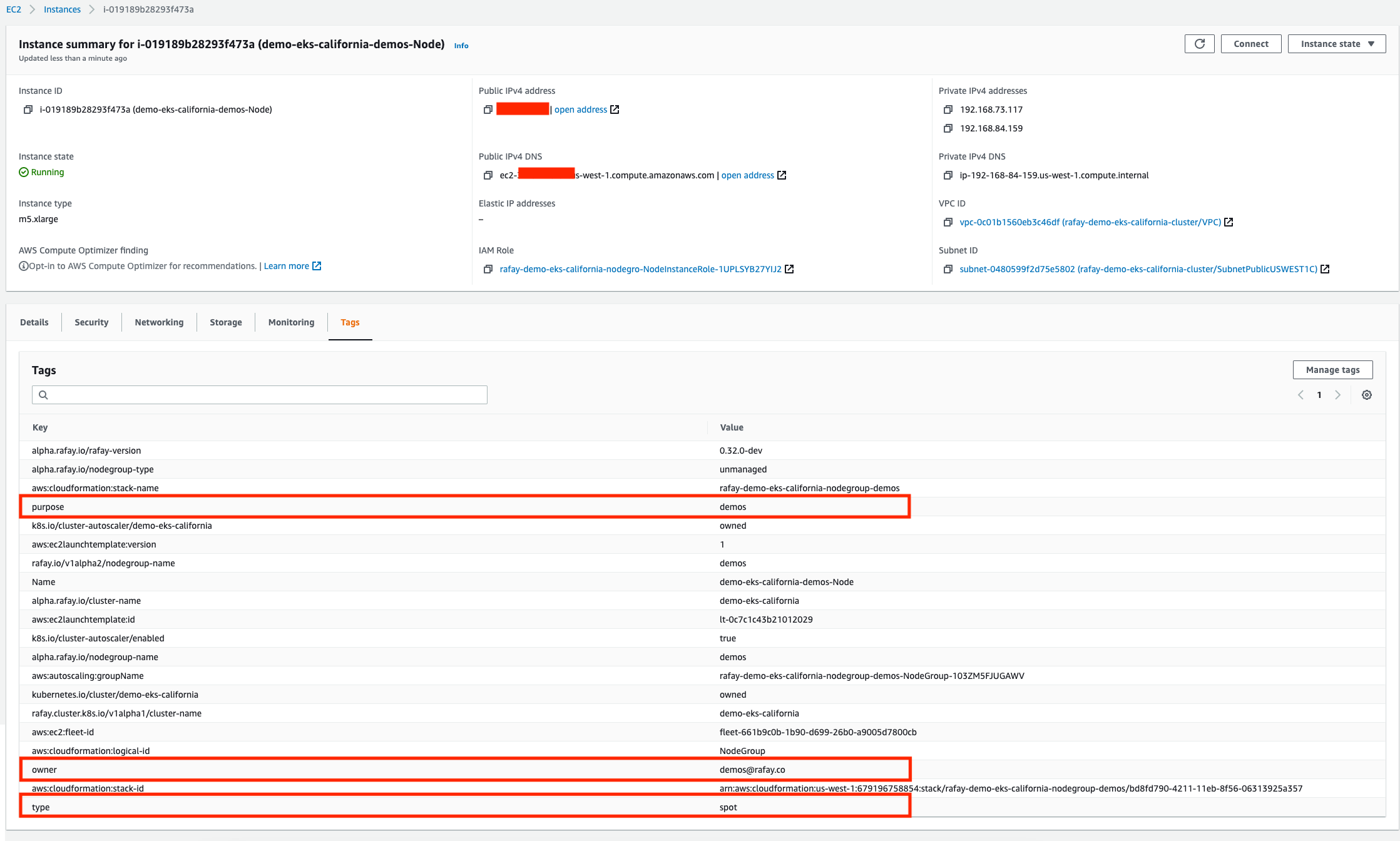Click the tags search field
The image size is (1400, 841).
click(260, 395)
